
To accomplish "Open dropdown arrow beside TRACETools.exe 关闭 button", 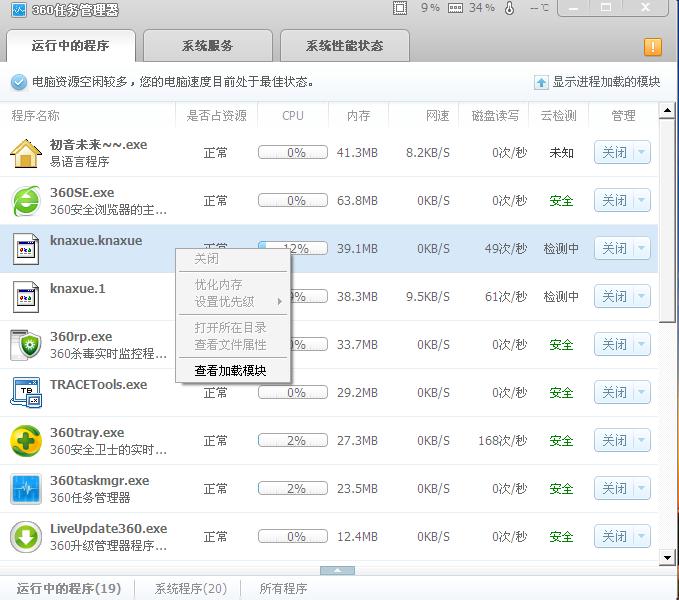I will click(x=642, y=393).
